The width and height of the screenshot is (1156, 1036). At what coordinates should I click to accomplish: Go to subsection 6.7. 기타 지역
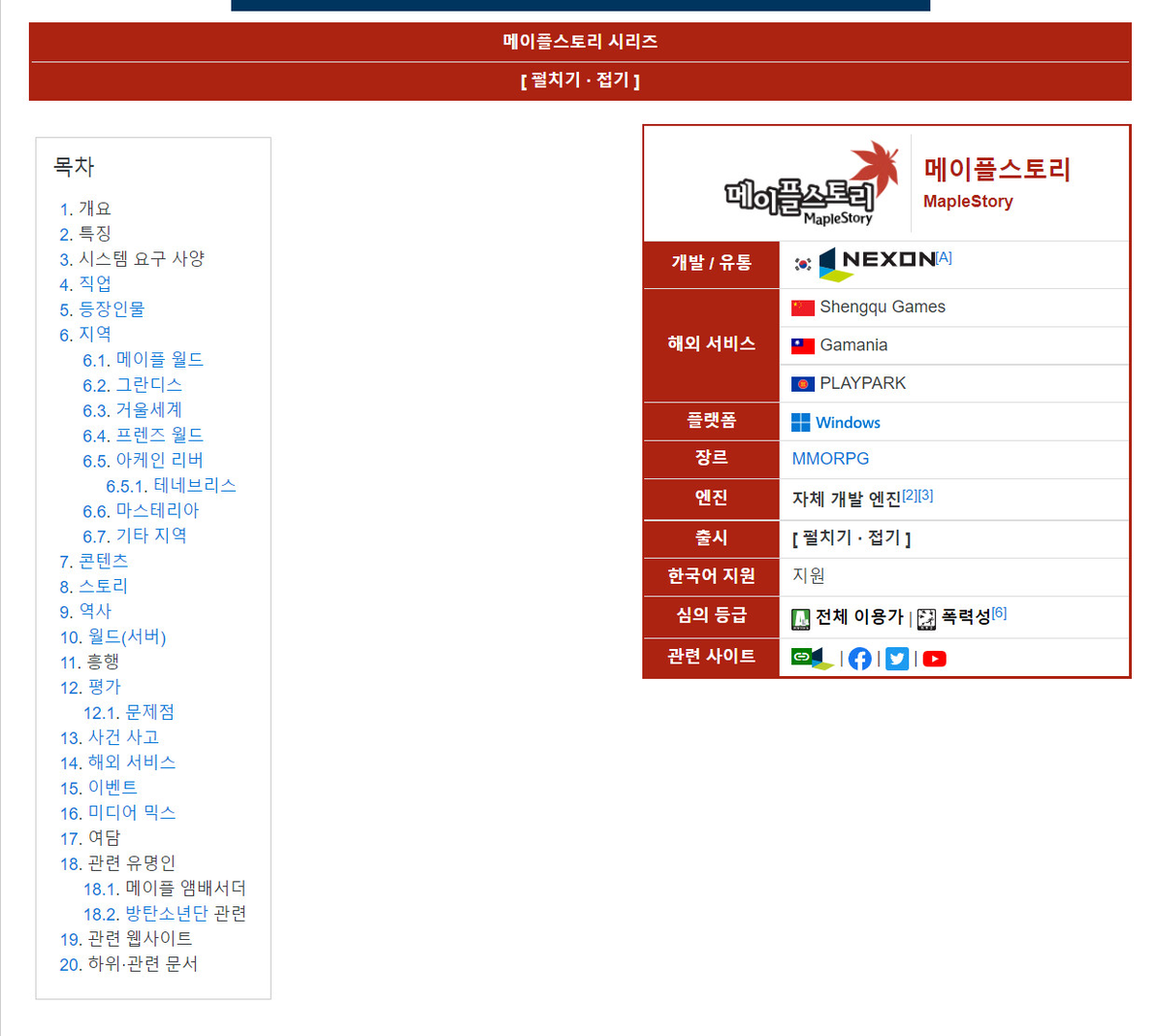[x=134, y=535]
